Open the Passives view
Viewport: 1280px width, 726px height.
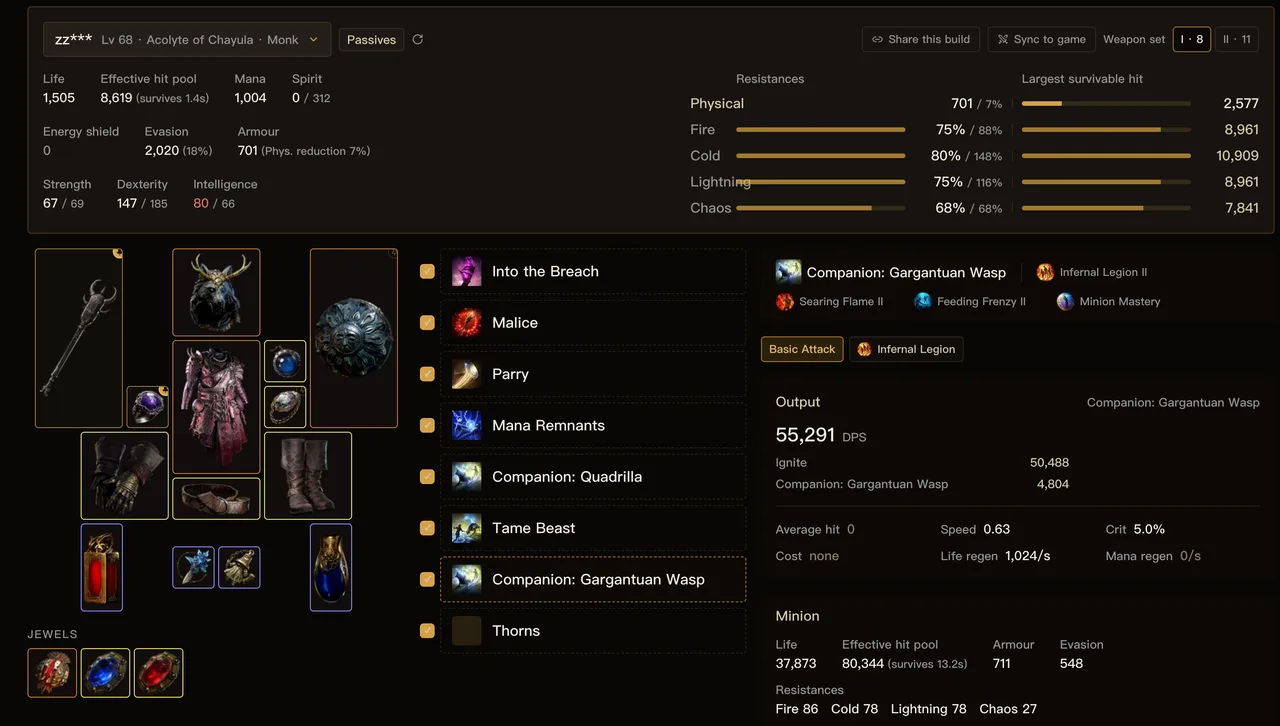[372, 40]
